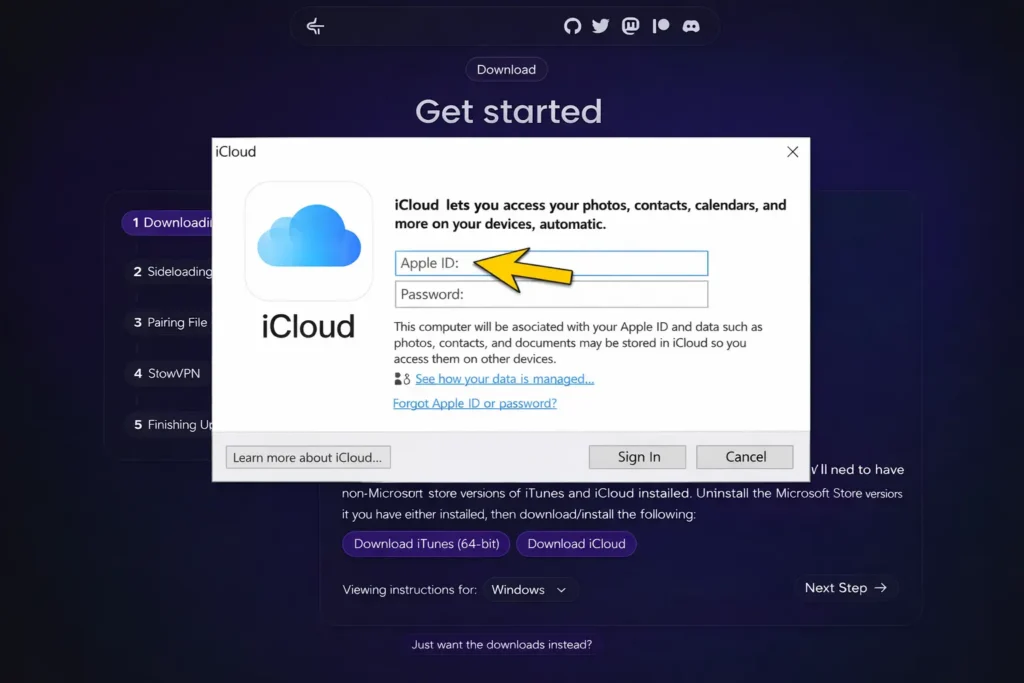The width and height of the screenshot is (1024, 683).
Task: Go to step 4 StowVPN
Action: coord(166,374)
